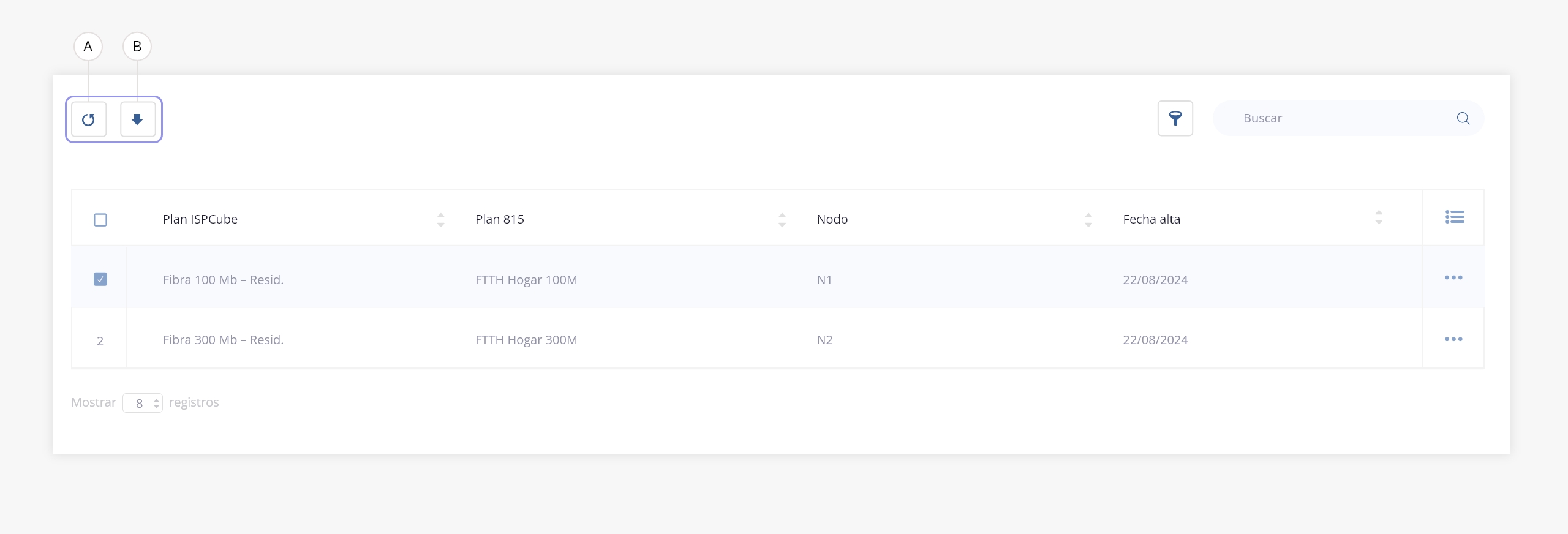The height and width of the screenshot is (534, 1568).
Task: Click the FTTH Hogar 100M cell
Action: (526, 280)
